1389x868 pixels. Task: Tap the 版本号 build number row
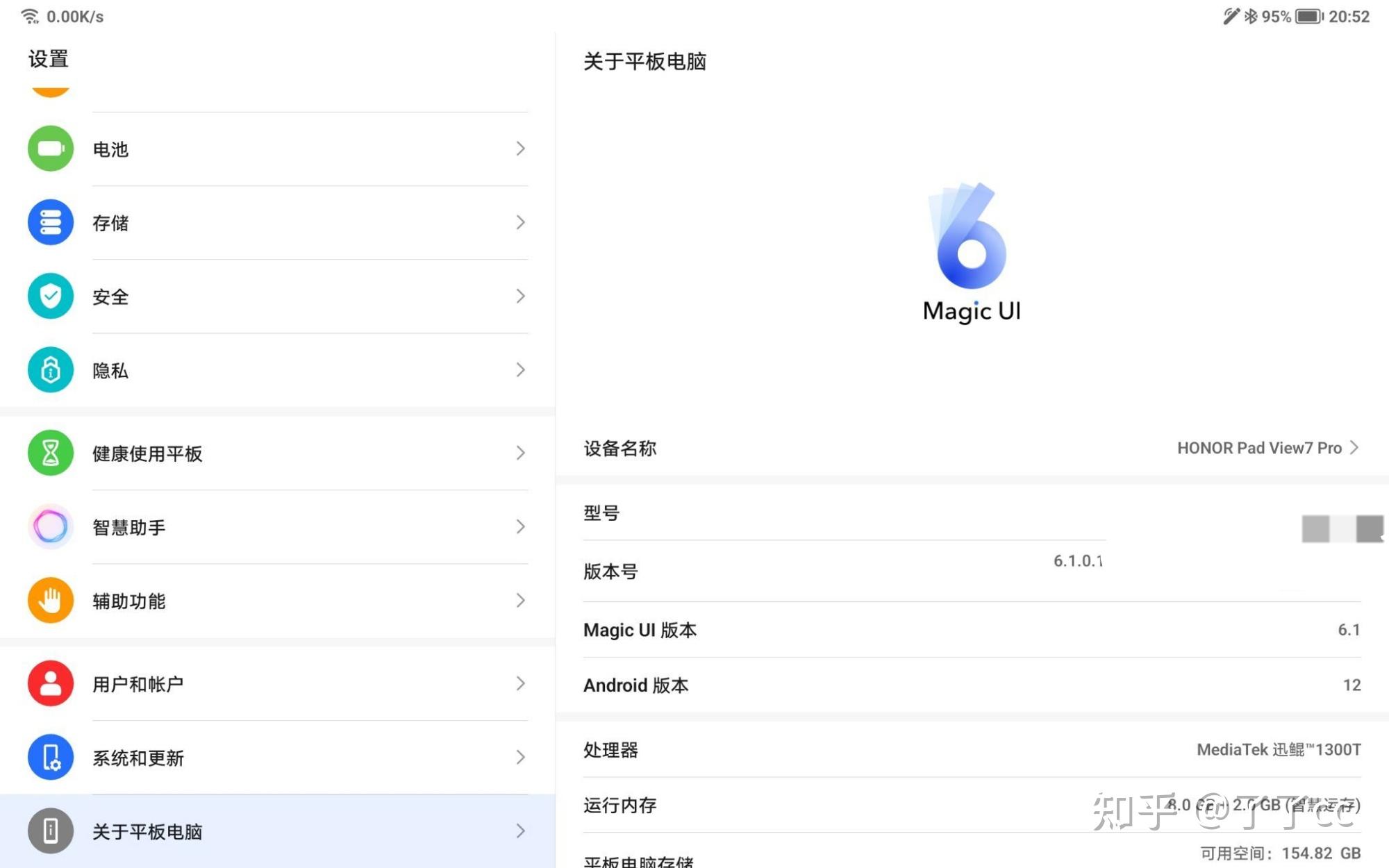tap(972, 571)
